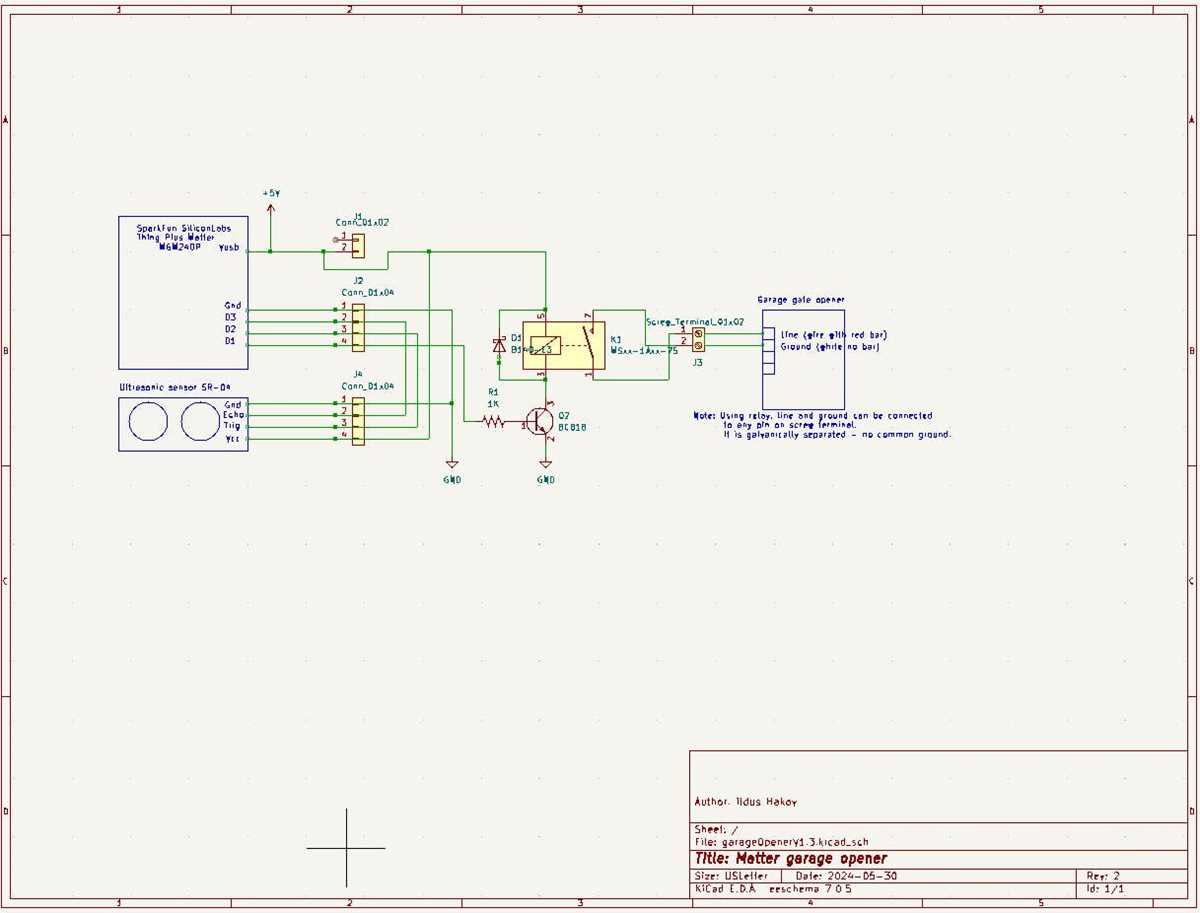Viewport: 1200px width, 913px height.
Task: Select the R1 resistor symbol
Action: 491,423
